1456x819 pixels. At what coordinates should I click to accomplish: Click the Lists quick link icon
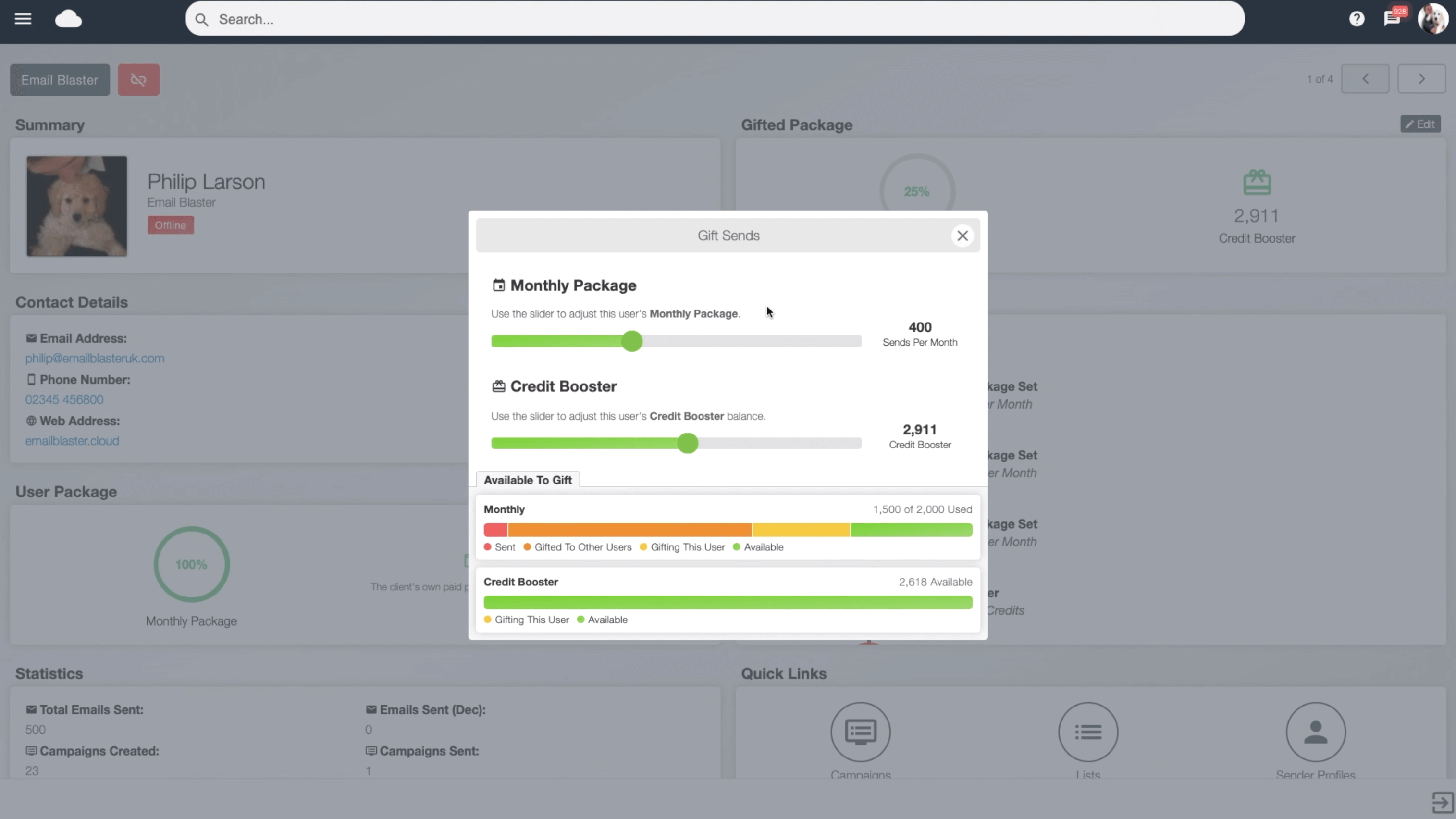coord(1088,732)
